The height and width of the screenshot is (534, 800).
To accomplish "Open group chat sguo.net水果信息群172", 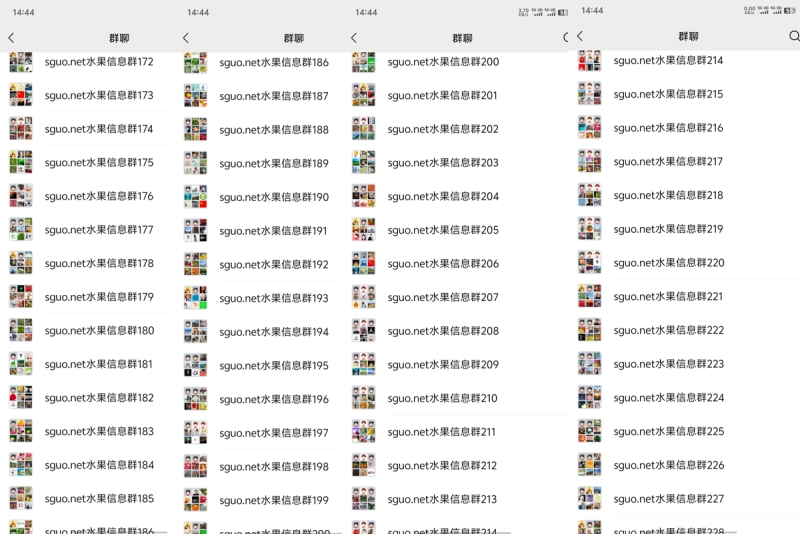I will [x=87, y=62].
